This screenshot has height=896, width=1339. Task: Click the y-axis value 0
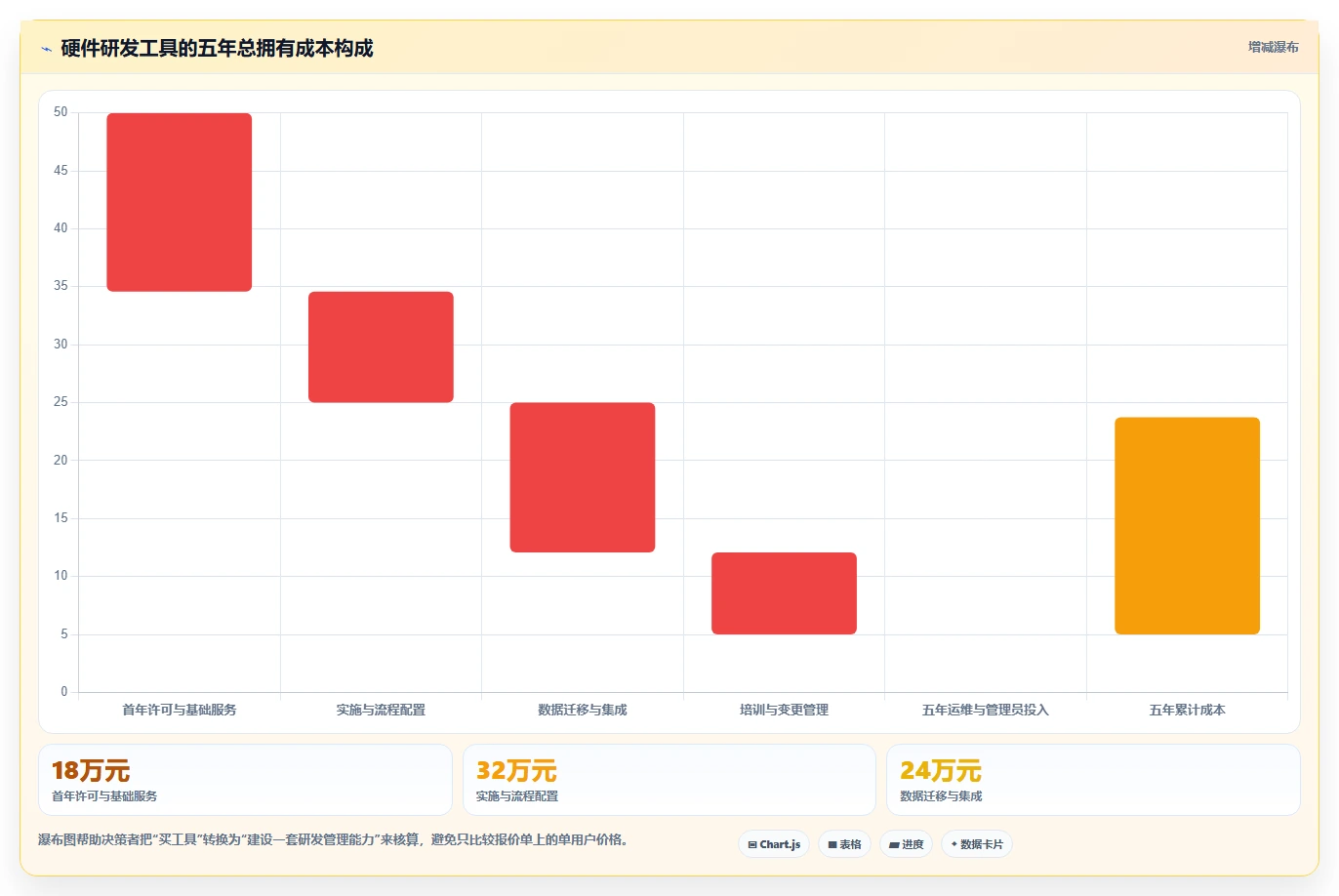pyautogui.click(x=64, y=692)
